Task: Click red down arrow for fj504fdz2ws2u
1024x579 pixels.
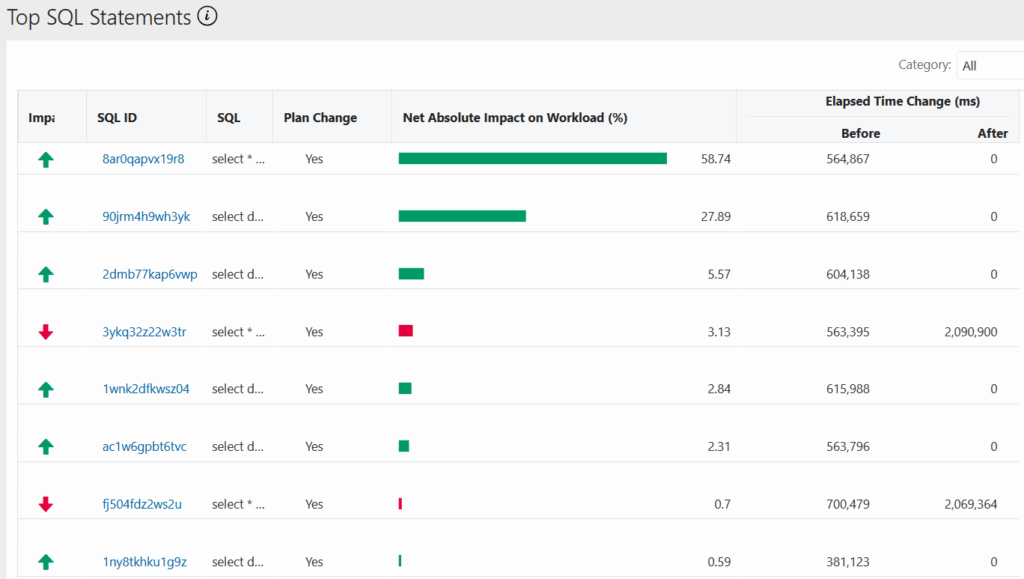Action: [x=45, y=504]
